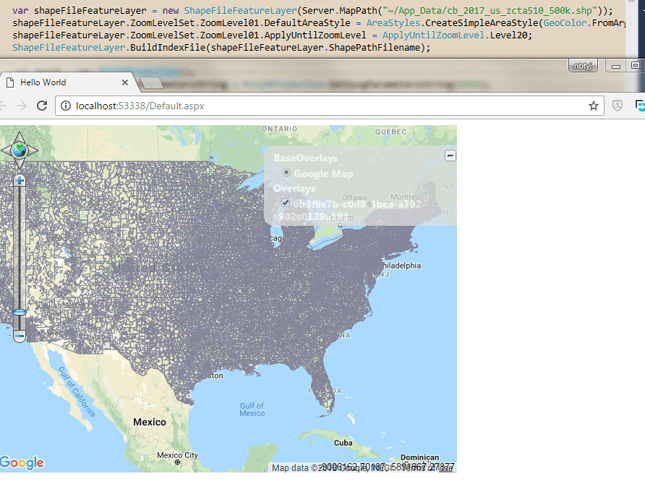
Task: Pan the map east with the right arrow
Action: 32,150
